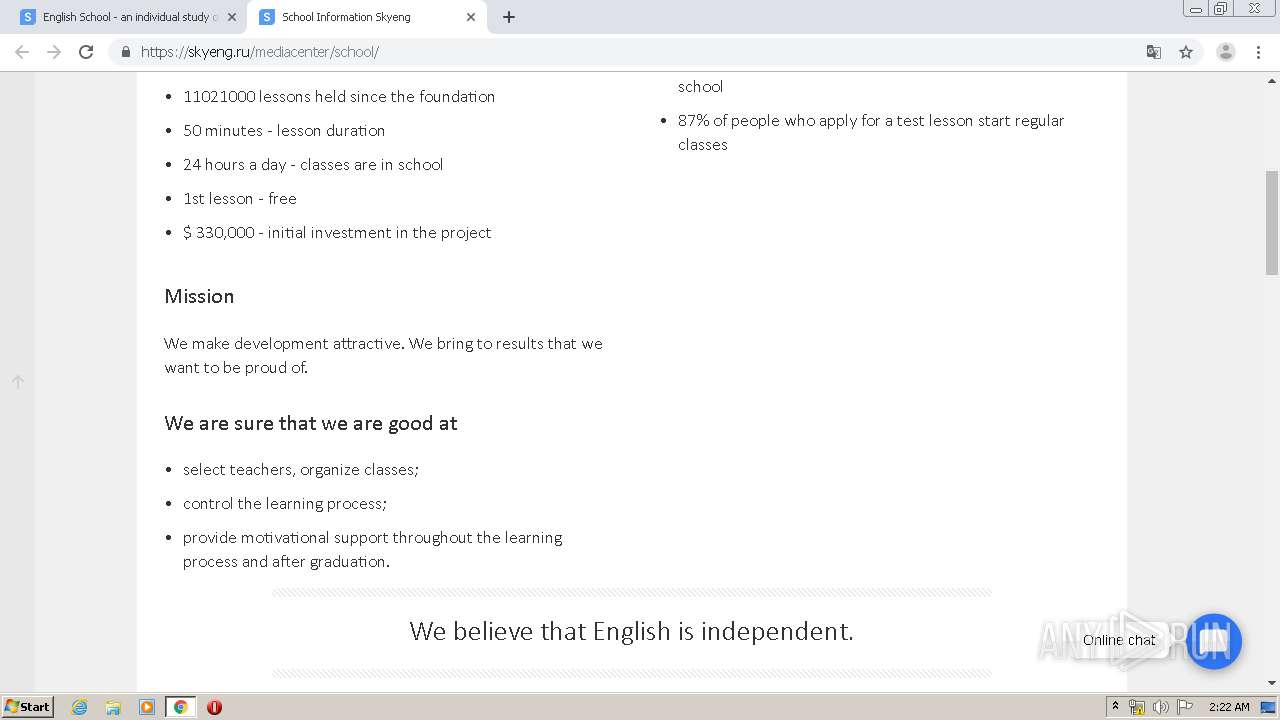
Task: Click '24 hours a day' list item
Action: pos(313,164)
